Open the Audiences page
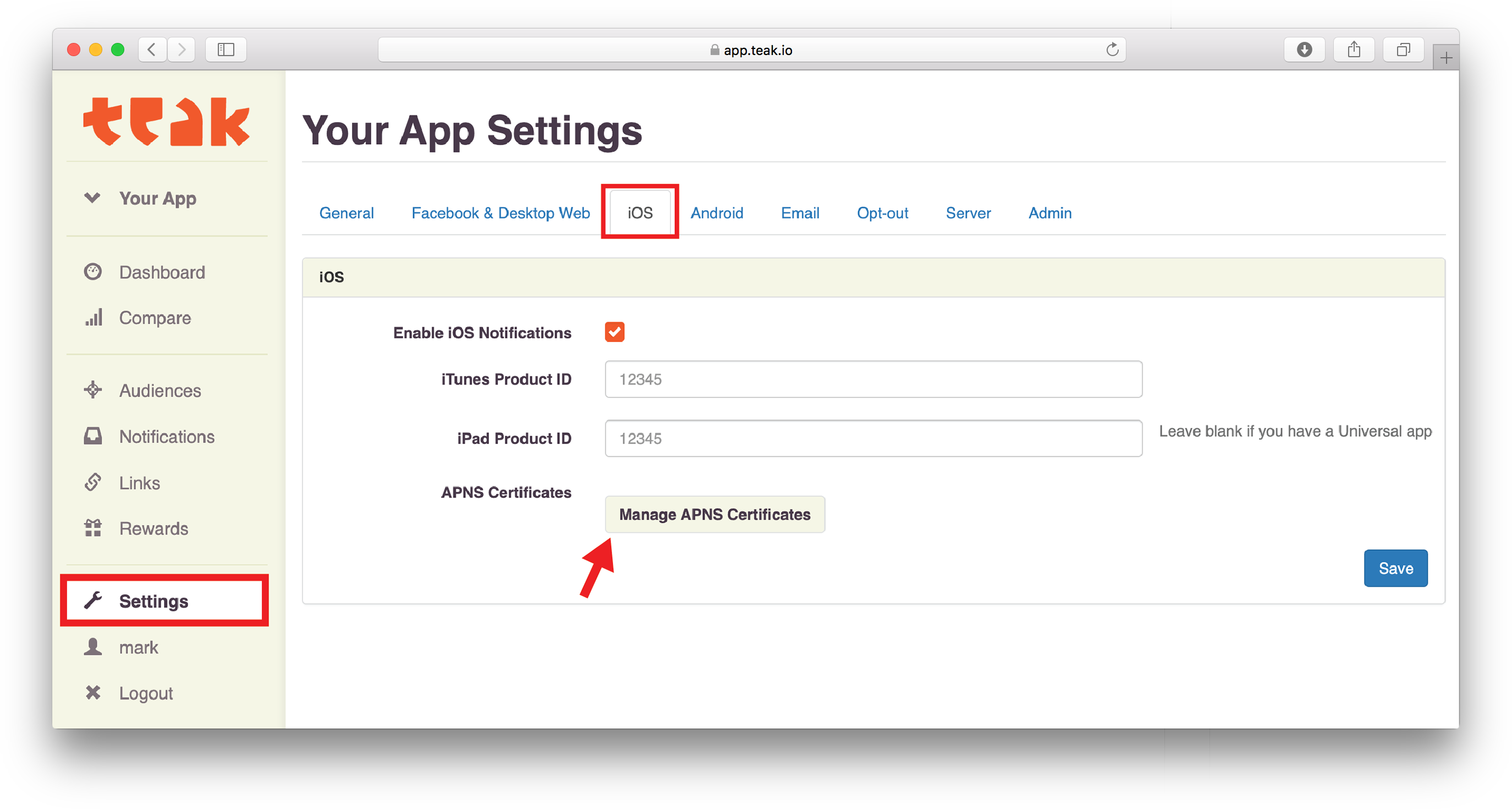 [x=160, y=391]
